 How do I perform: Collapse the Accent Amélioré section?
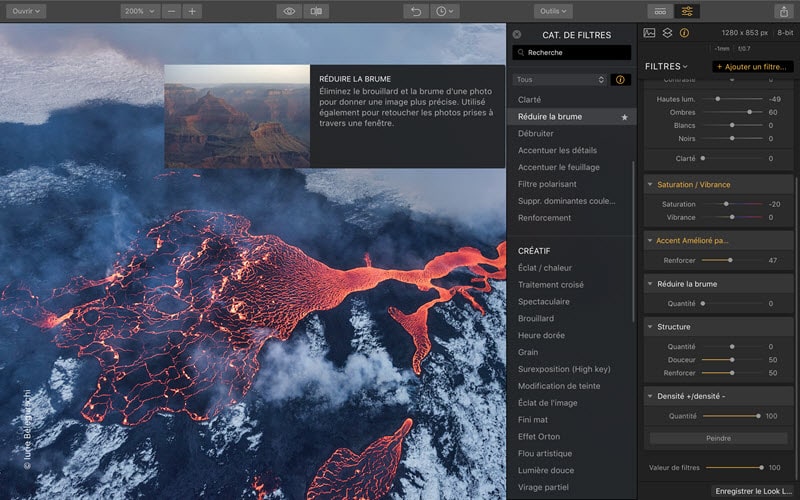click(x=650, y=240)
